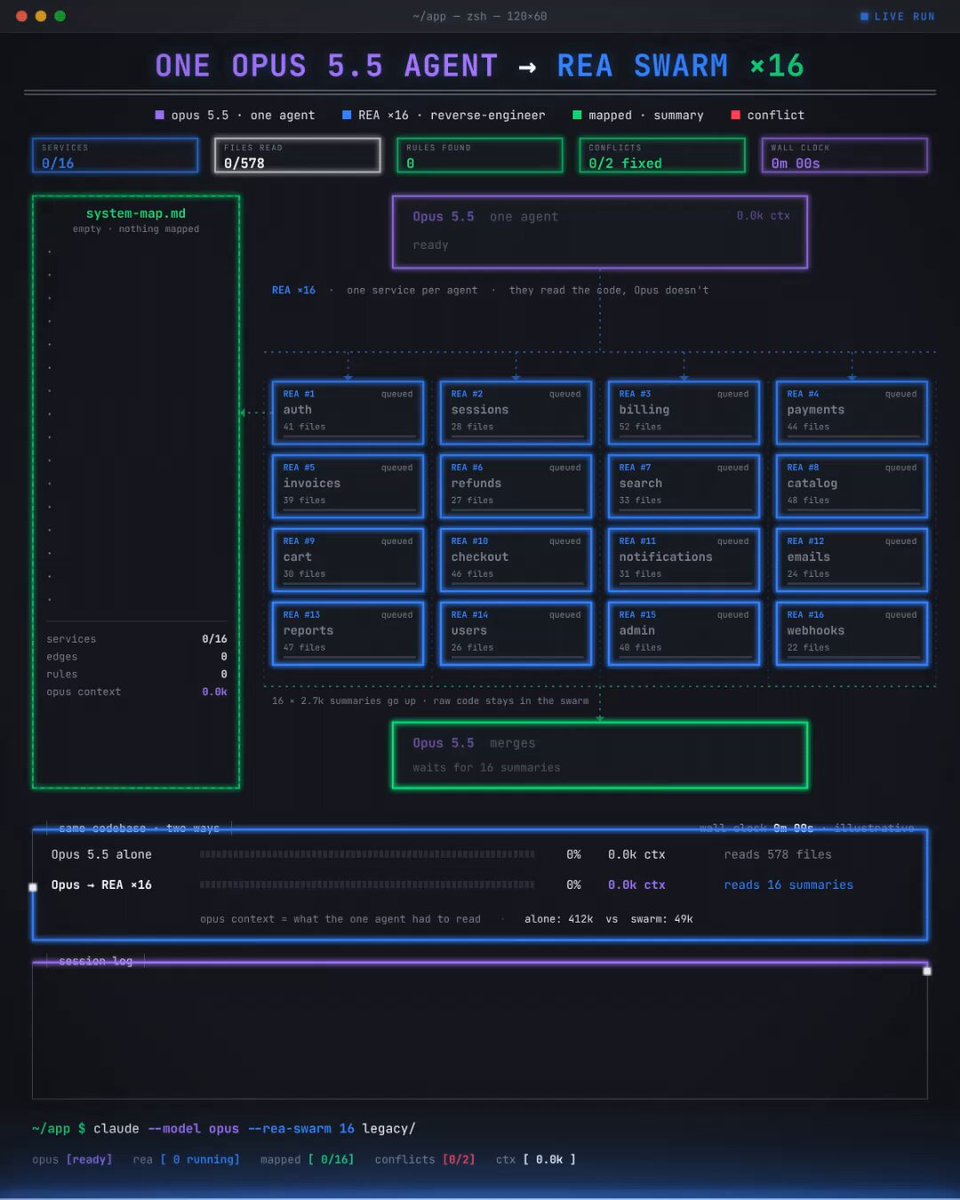Open the REA #1 auth card

tap(348, 412)
